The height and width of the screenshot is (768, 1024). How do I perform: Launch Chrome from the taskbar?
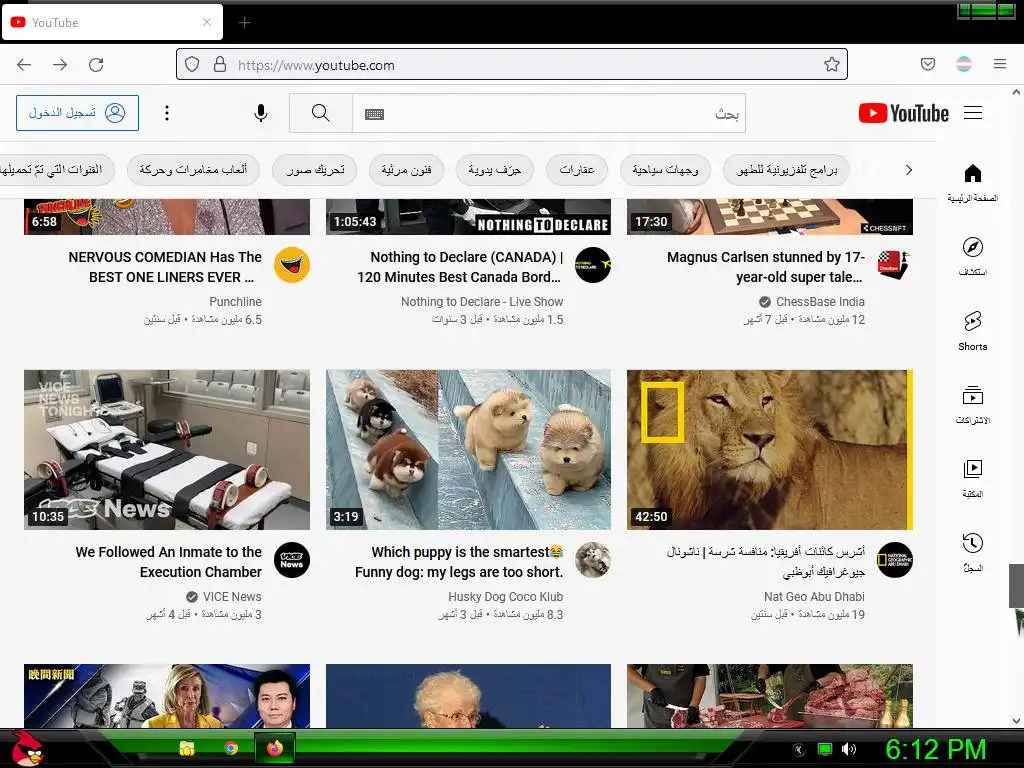coord(231,748)
